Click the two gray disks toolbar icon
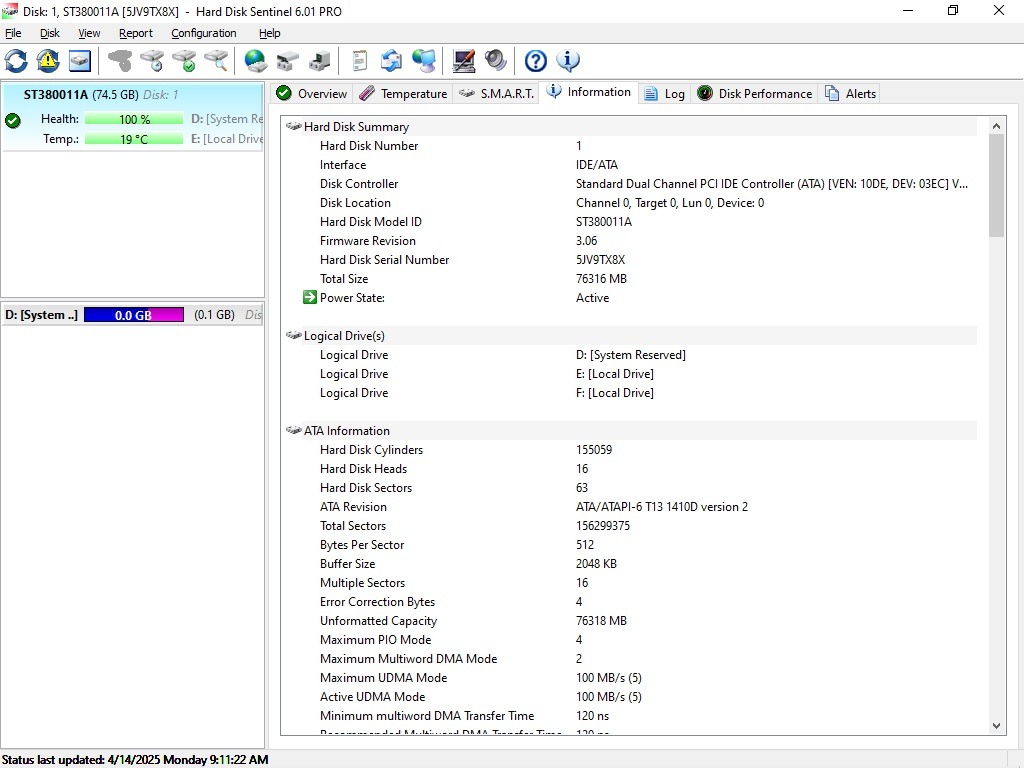 (287, 61)
